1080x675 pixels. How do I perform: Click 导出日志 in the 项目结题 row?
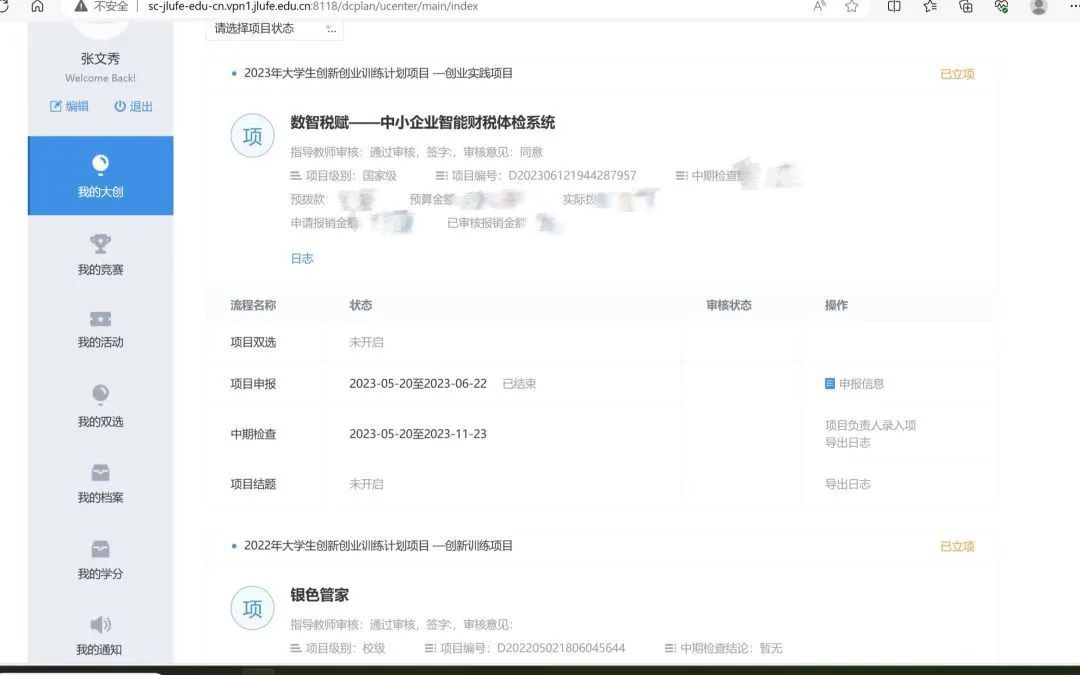coord(848,484)
